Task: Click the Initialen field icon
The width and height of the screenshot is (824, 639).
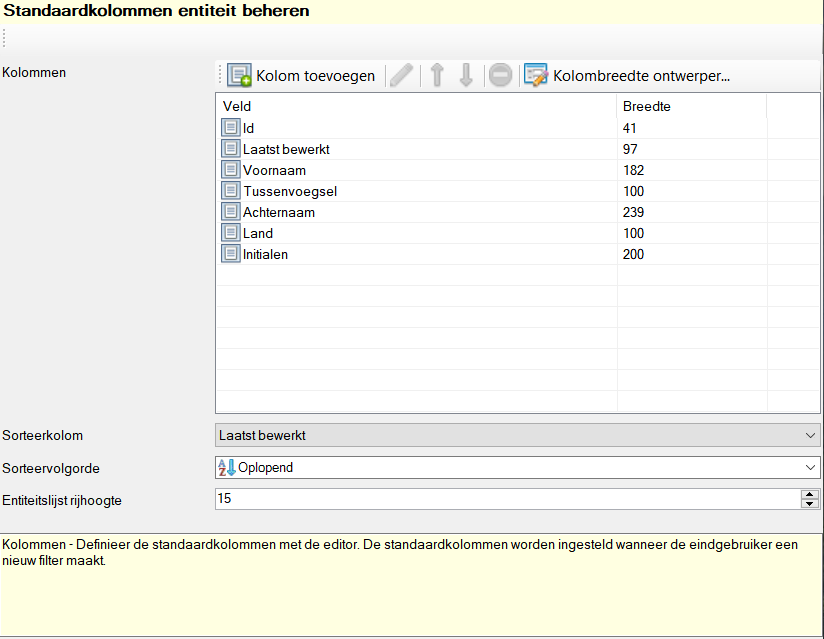Action: 231,254
